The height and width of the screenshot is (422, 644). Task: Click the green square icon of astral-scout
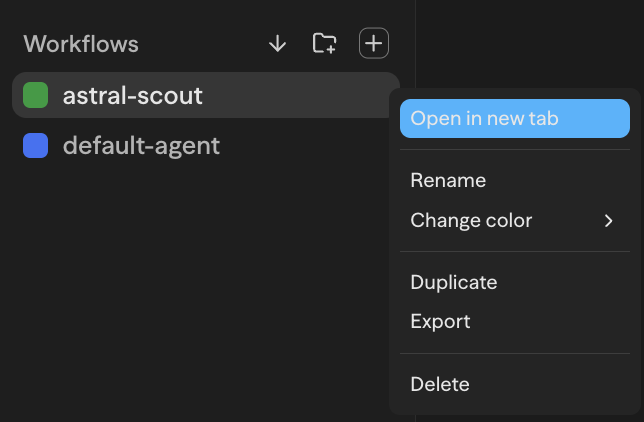click(x=36, y=96)
